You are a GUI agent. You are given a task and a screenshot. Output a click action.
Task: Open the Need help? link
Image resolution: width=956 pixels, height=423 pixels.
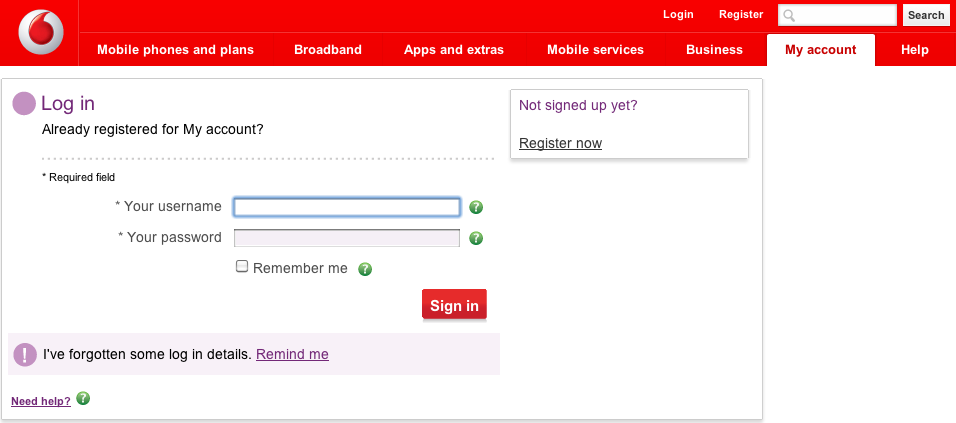coord(41,401)
